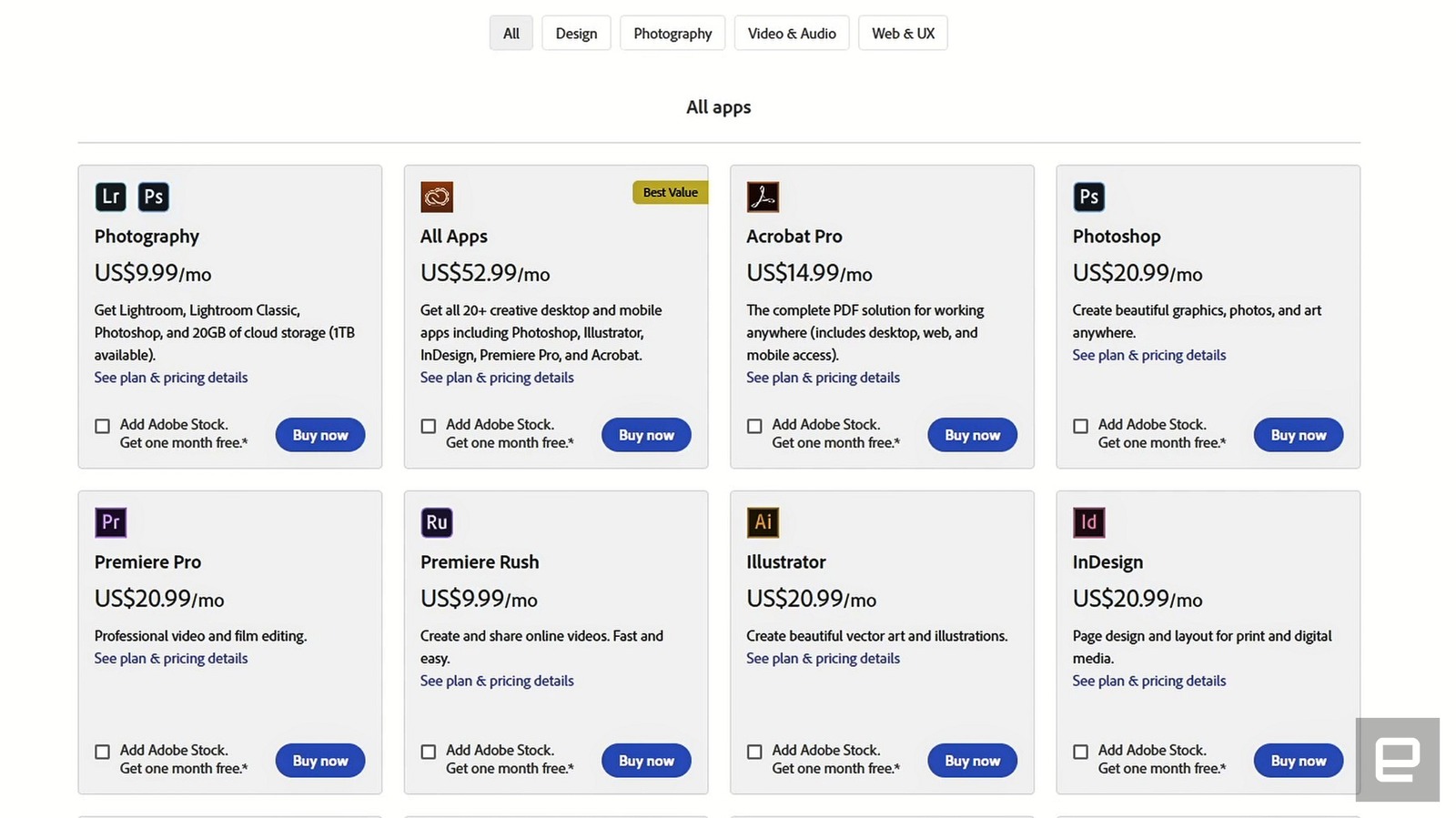
Task: Open the Web & UX tab
Action: tap(903, 34)
